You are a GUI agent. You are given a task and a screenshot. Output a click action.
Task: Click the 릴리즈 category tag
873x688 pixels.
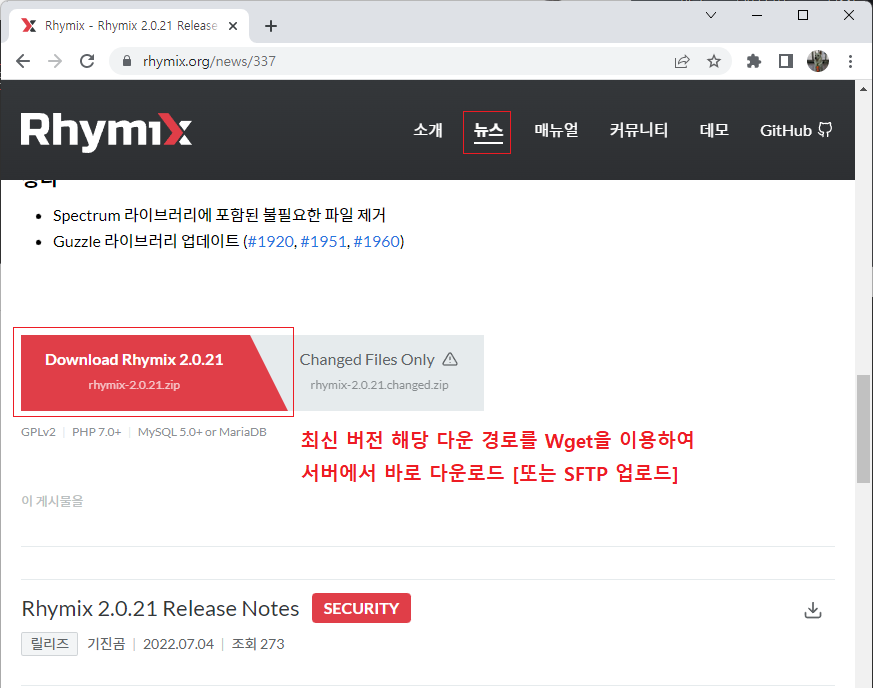(50, 644)
